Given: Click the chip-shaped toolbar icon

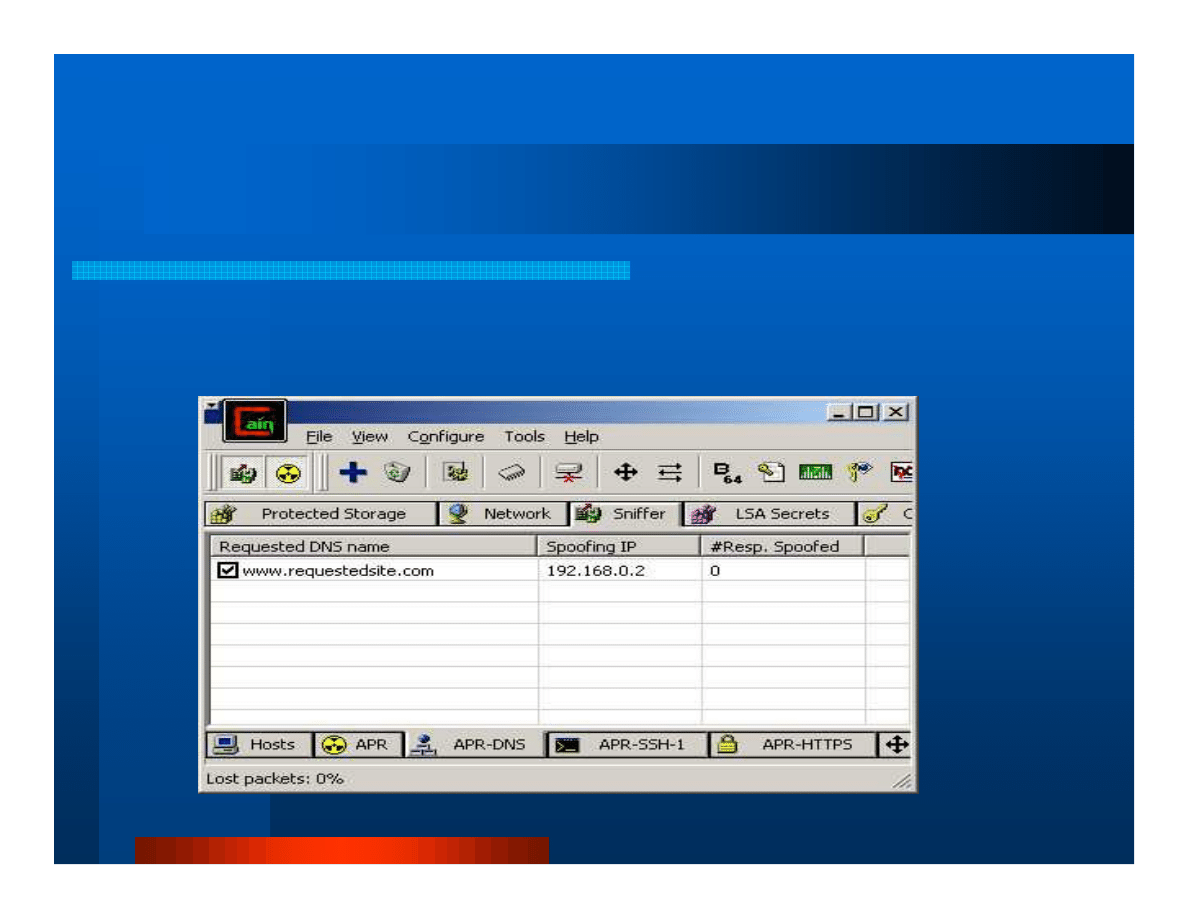Looking at the screenshot, I should point(512,472).
